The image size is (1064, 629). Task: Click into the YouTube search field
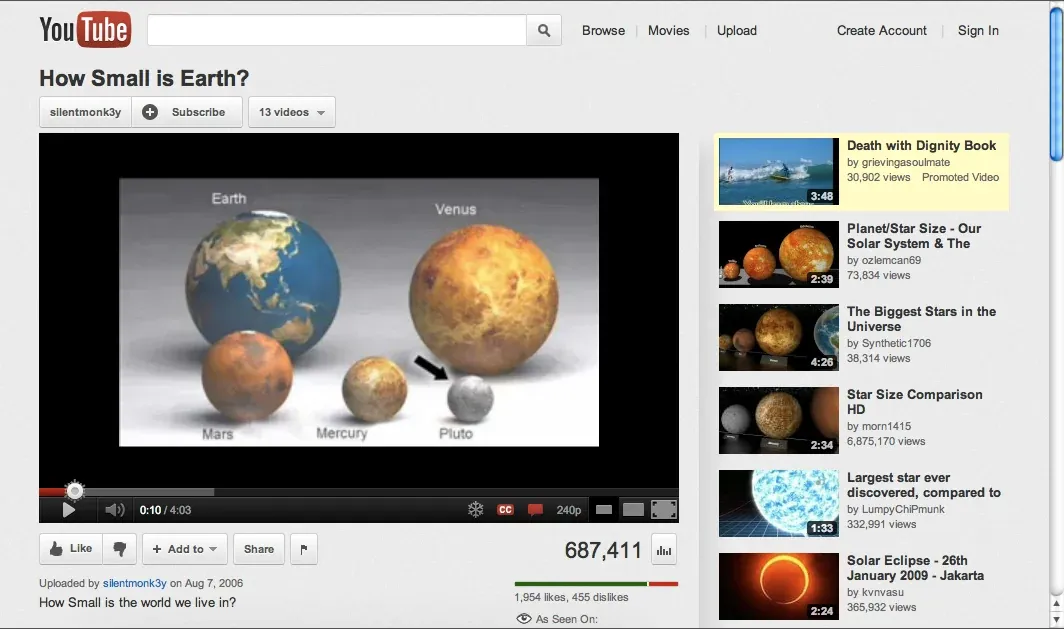coord(337,31)
